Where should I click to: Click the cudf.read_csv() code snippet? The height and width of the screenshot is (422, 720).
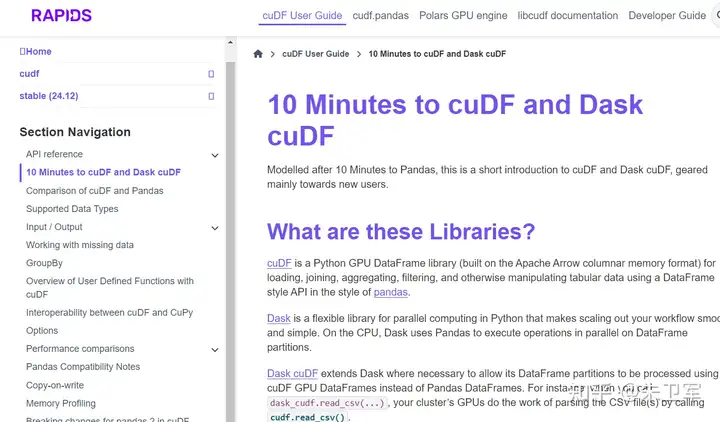(x=307, y=417)
